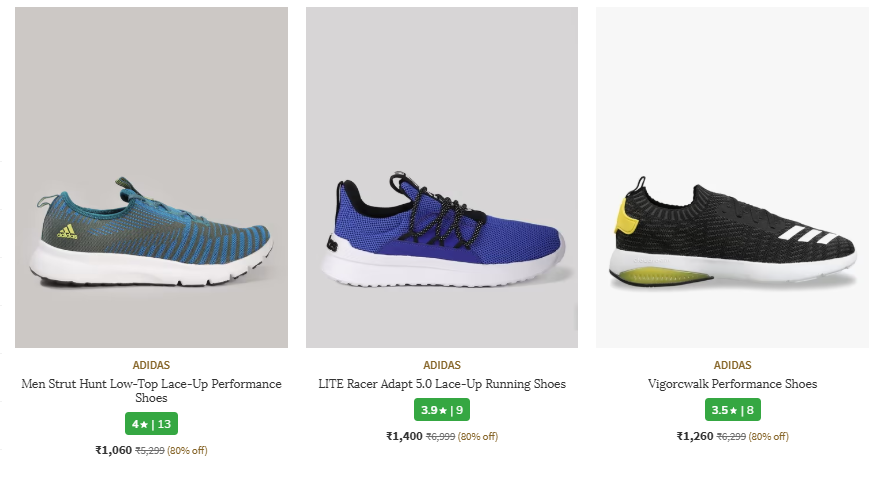The height and width of the screenshot is (493, 870).
Task: Click the struck-through ₹5,299 original price
Action: [x=149, y=450]
